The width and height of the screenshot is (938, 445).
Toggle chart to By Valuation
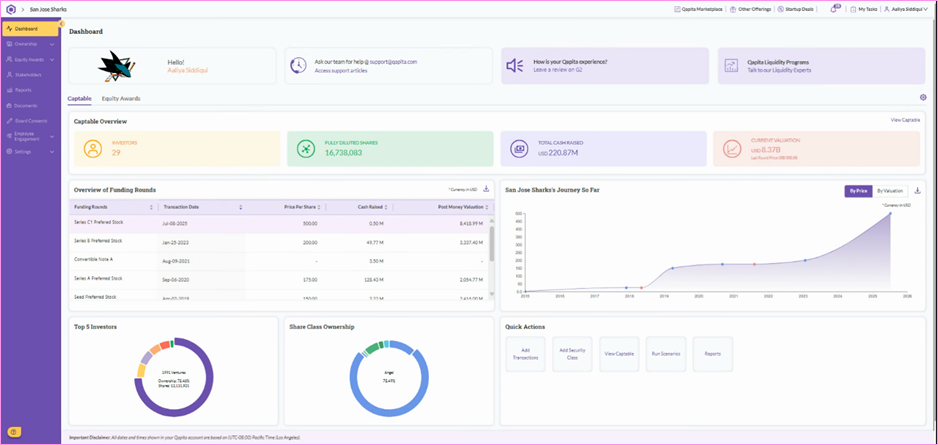tap(890, 191)
